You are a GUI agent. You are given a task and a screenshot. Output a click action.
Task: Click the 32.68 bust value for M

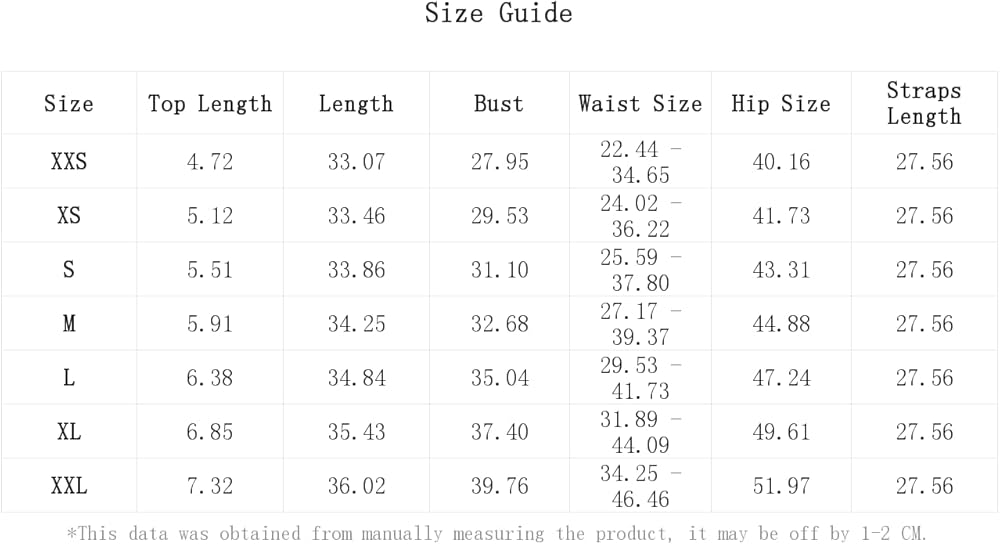500,324
